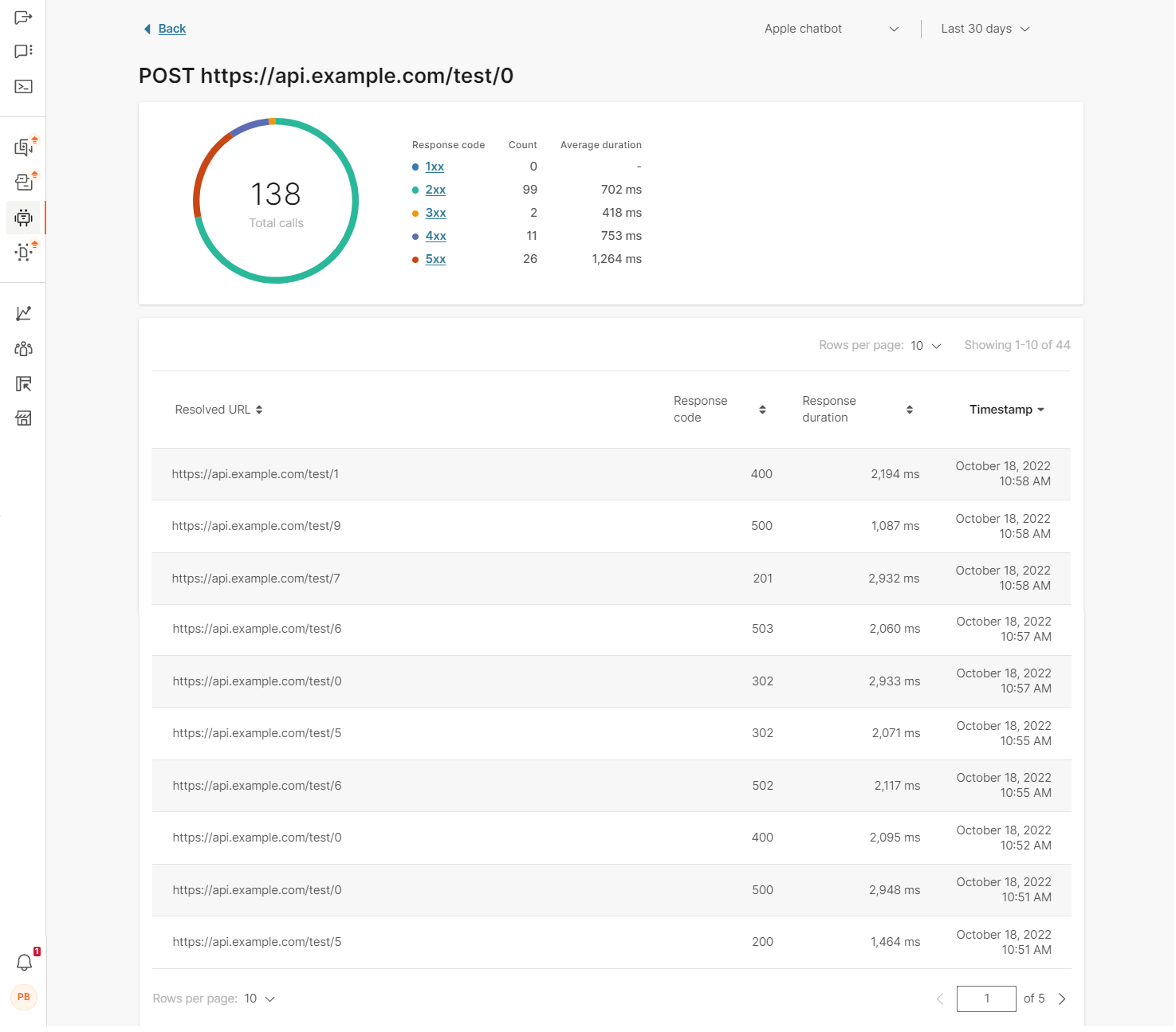The width and height of the screenshot is (1176, 1032).
Task: Go to next page of results
Action: tap(1061, 999)
